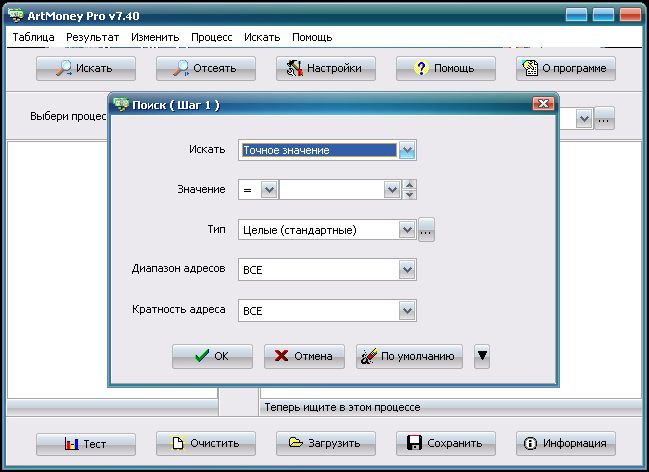Select the 'Точное значение' highlighted field

tap(319, 150)
